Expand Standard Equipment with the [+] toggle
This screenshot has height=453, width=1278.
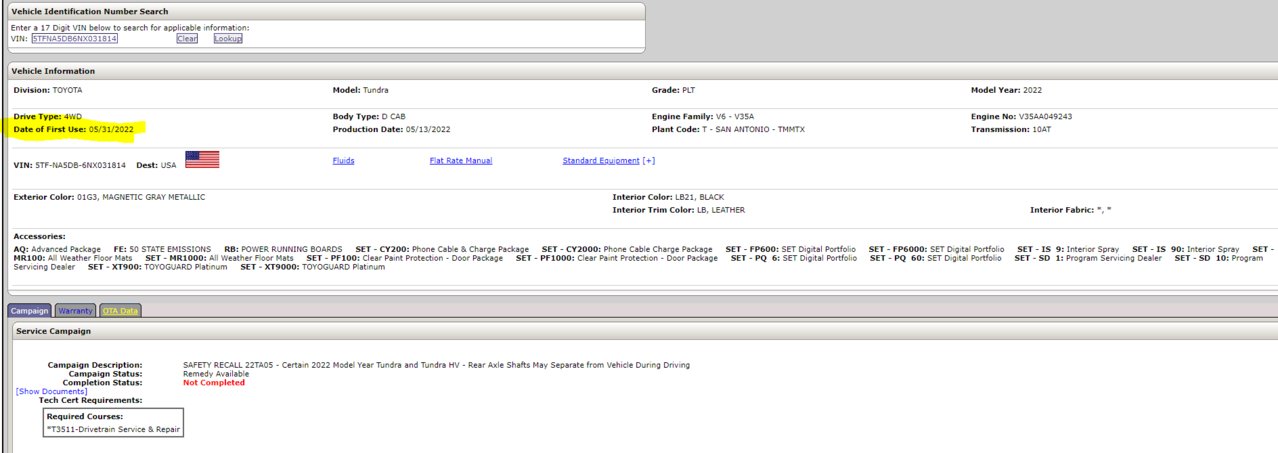[649, 160]
